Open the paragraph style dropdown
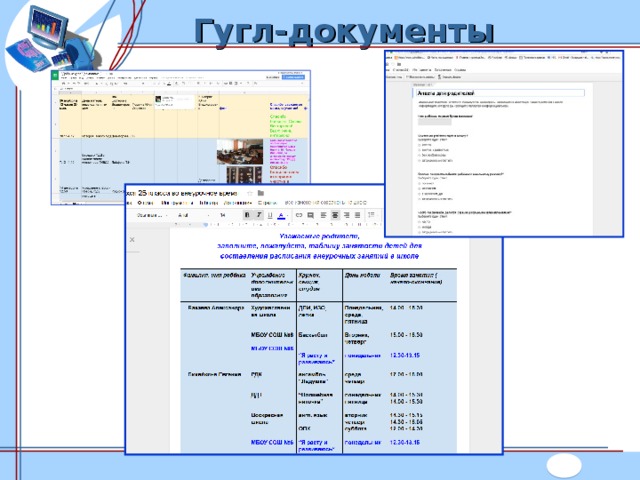Screen dimensions: 640x480 tap(152, 215)
